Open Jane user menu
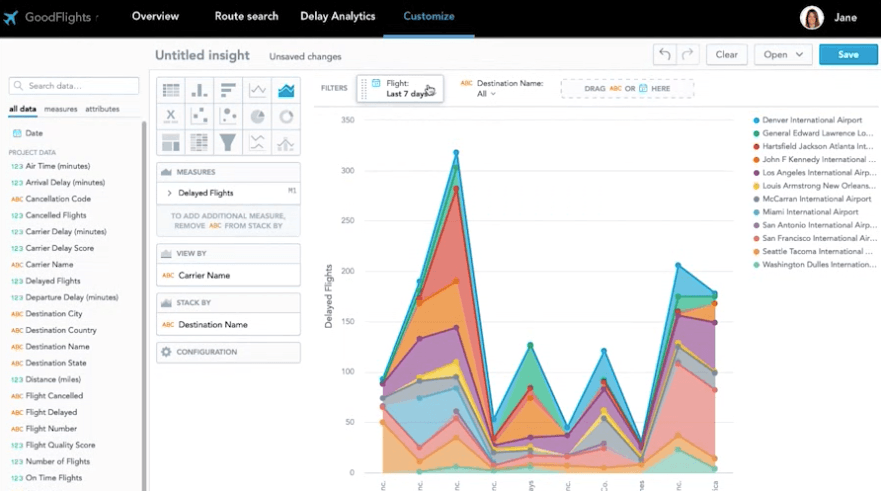The width and height of the screenshot is (881, 491). pos(845,17)
